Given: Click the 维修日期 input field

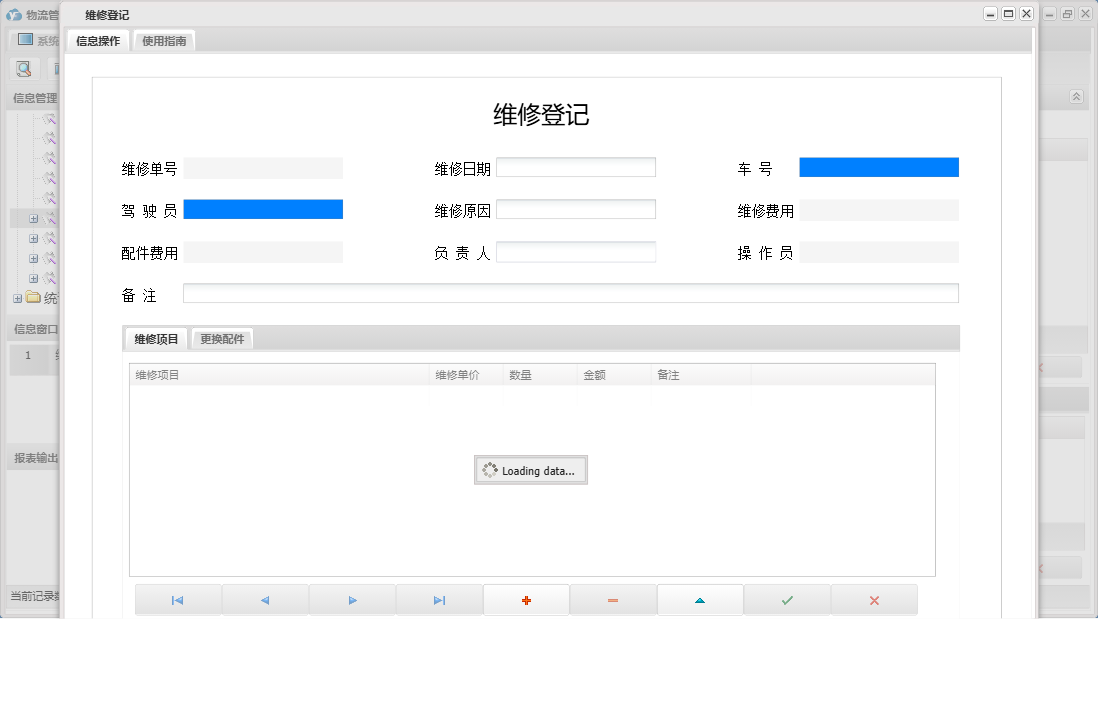Looking at the screenshot, I should 576,166.
